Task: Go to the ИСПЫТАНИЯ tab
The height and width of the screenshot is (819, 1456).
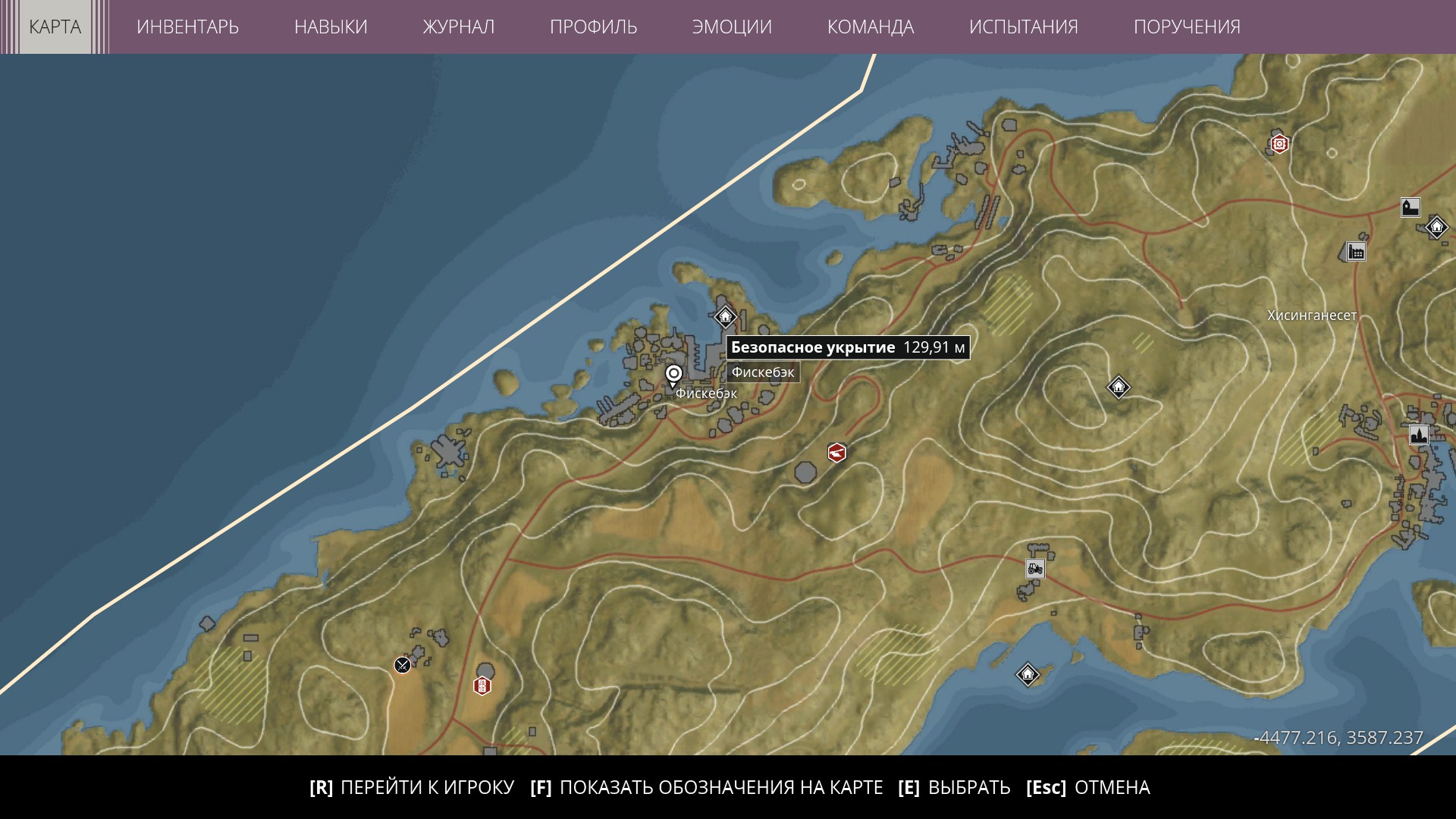Action: [1023, 27]
